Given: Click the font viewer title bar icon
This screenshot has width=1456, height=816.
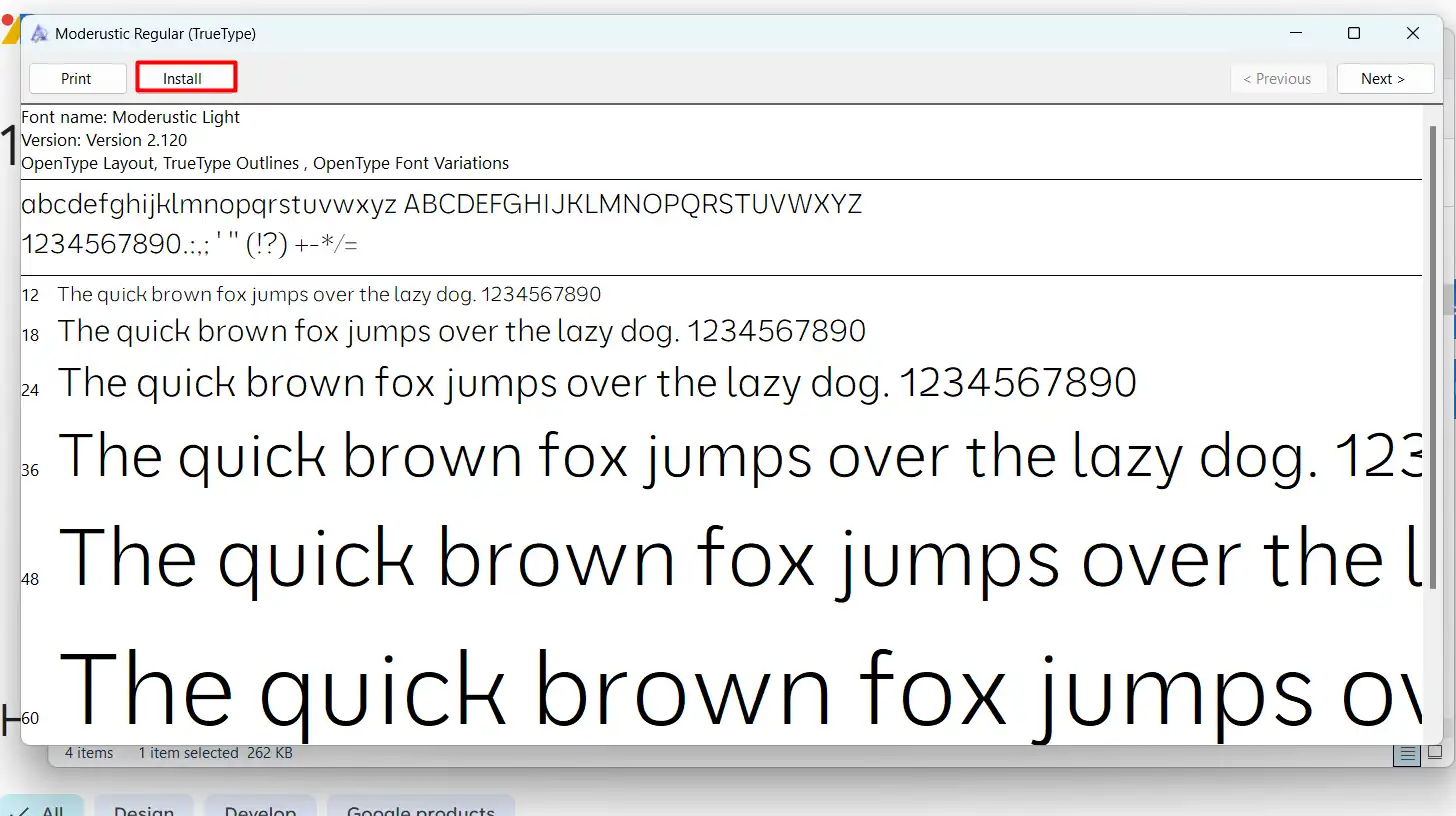Looking at the screenshot, I should click(39, 33).
